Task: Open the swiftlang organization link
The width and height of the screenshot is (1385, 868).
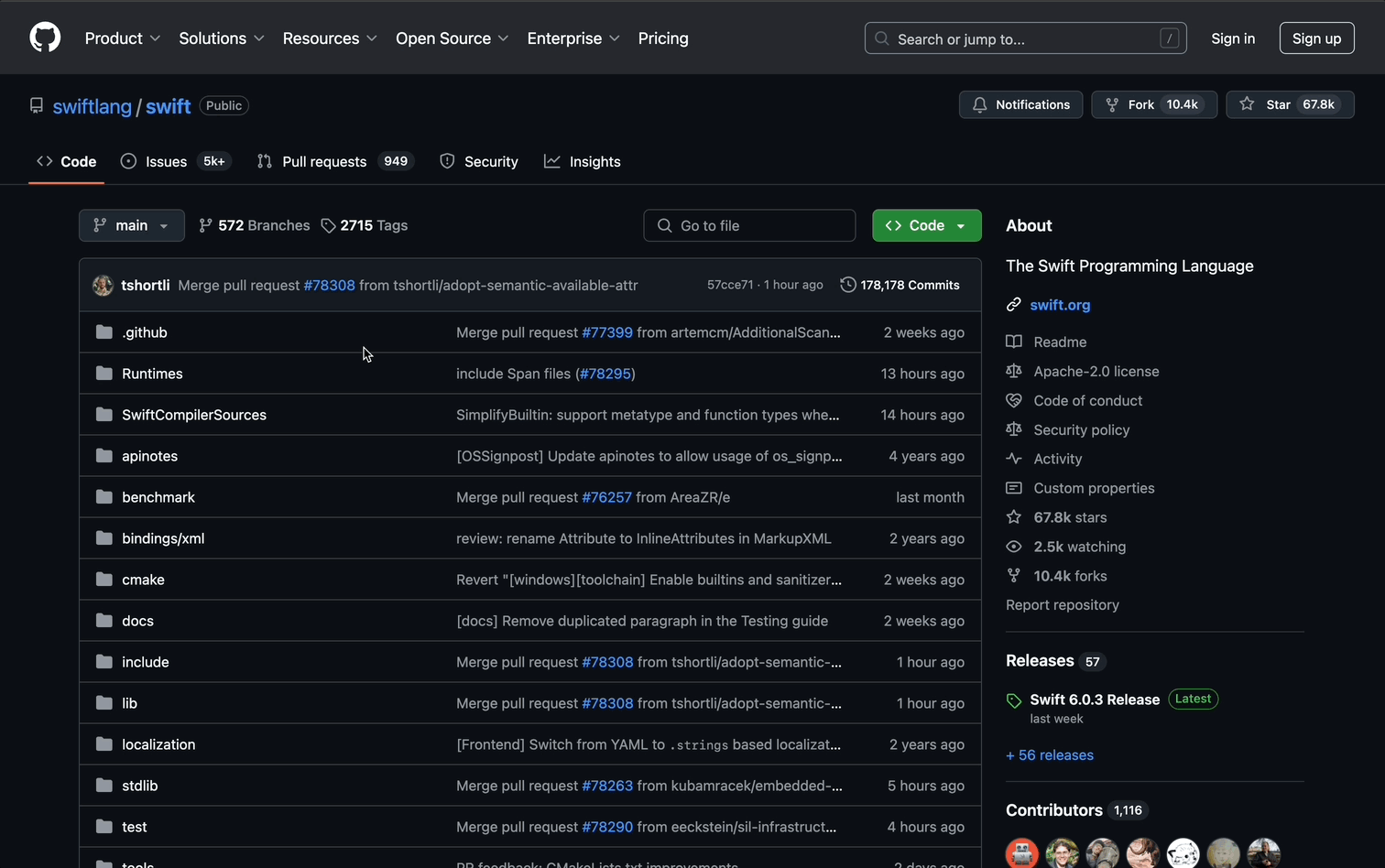Action: coord(93,106)
